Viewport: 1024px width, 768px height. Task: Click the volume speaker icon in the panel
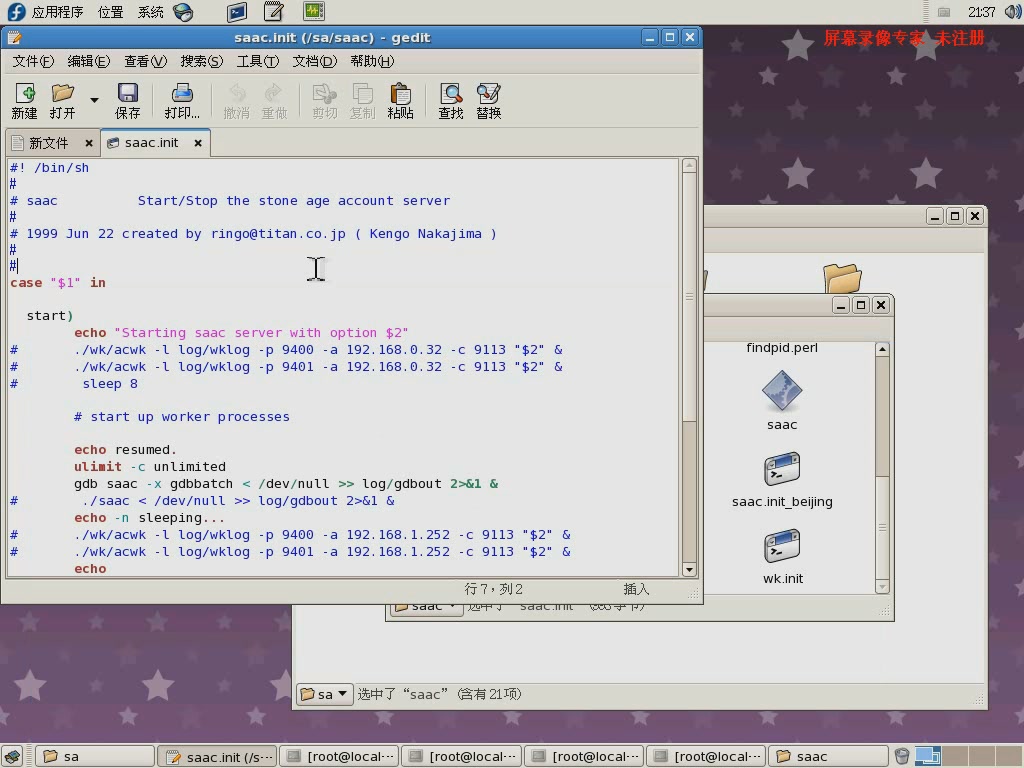pos(1013,12)
